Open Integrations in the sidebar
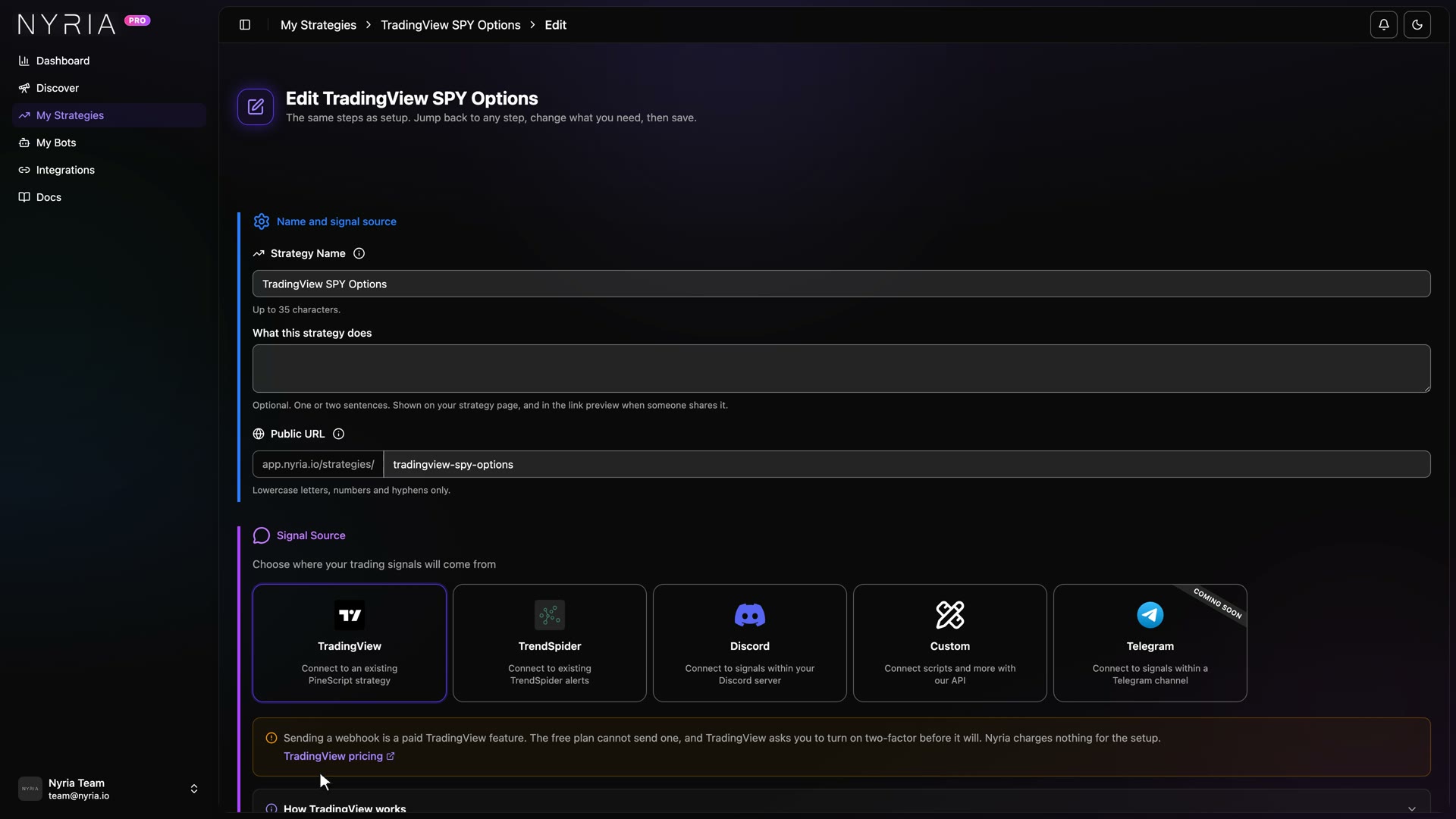This screenshot has height=819, width=1456. (x=109, y=170)
